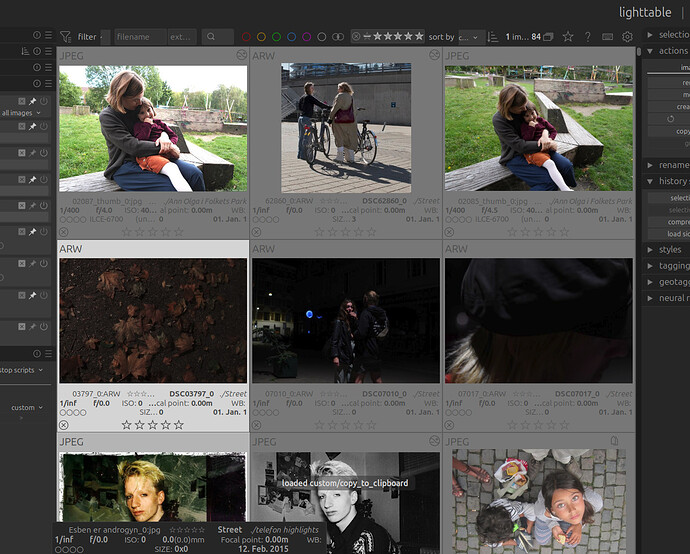This screenshot has width=690, height=554.
Task: Click the red color label filter circle
Action: point(246,37)
